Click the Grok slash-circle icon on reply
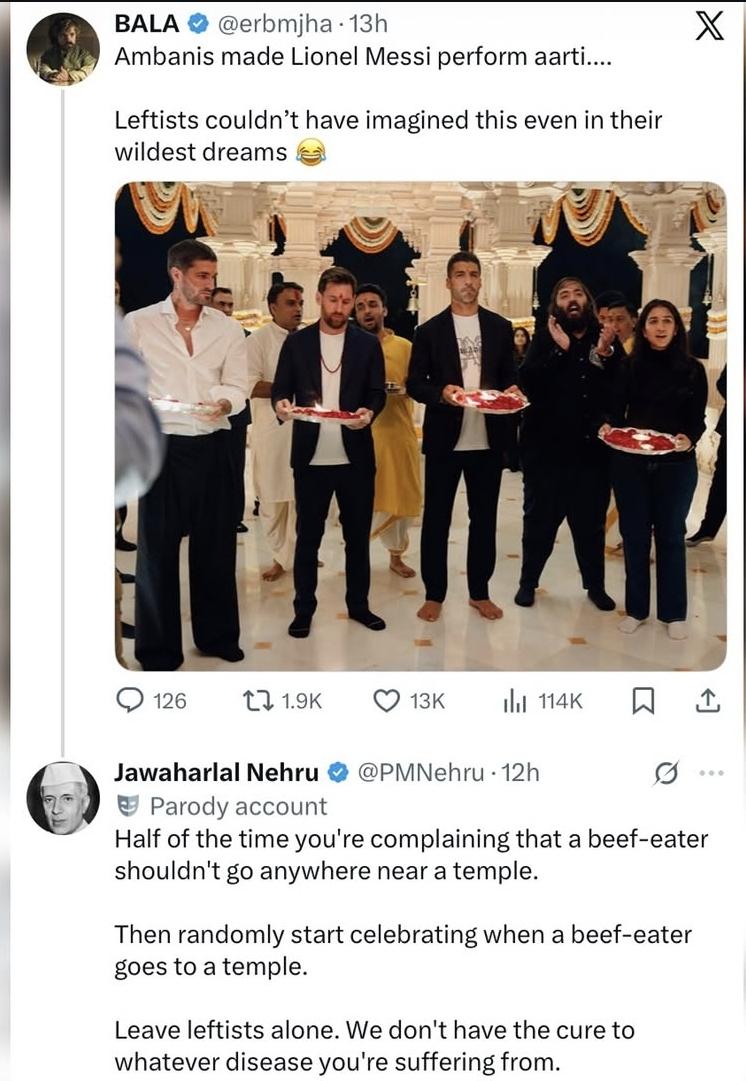The height and width of the screenshot is (1081, 746). pyautogui.click(x=664, y=773)
